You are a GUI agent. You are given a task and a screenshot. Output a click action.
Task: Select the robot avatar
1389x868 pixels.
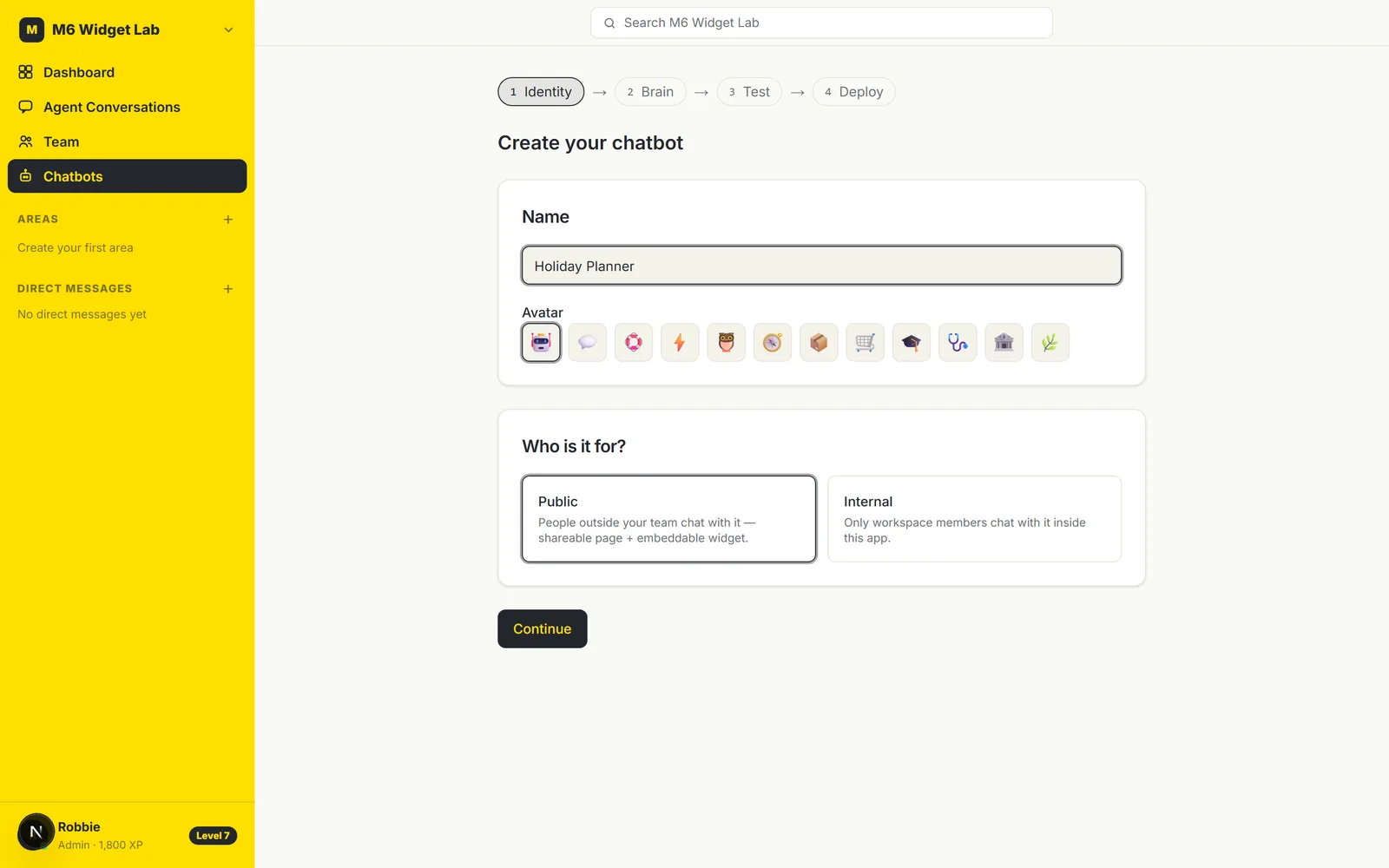(541, 342)
